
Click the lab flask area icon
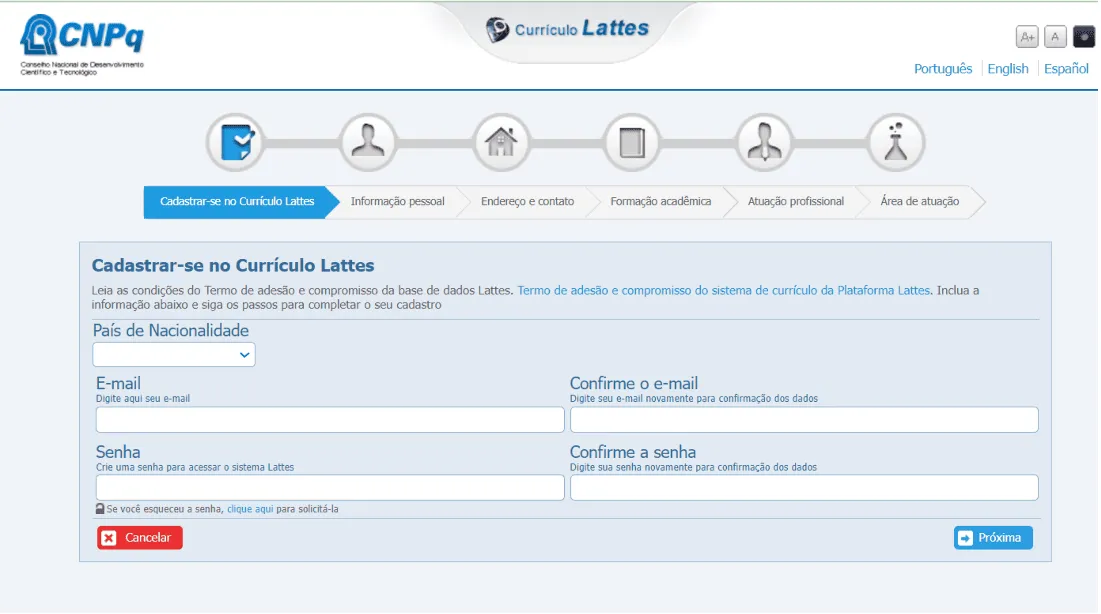click(x=896, y=143)
